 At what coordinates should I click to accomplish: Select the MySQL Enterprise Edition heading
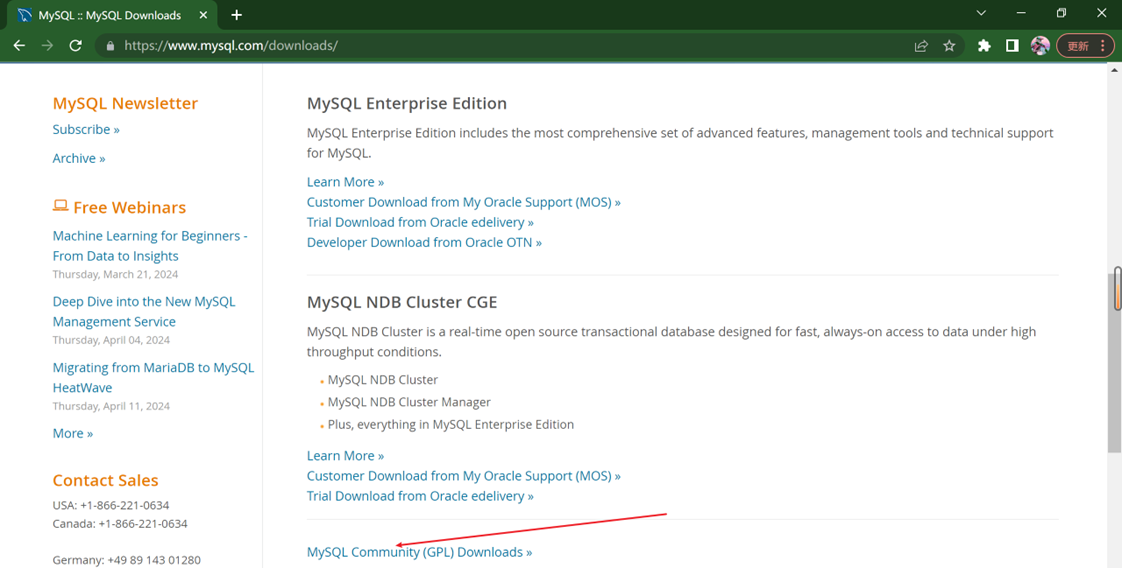coord(406,103)
